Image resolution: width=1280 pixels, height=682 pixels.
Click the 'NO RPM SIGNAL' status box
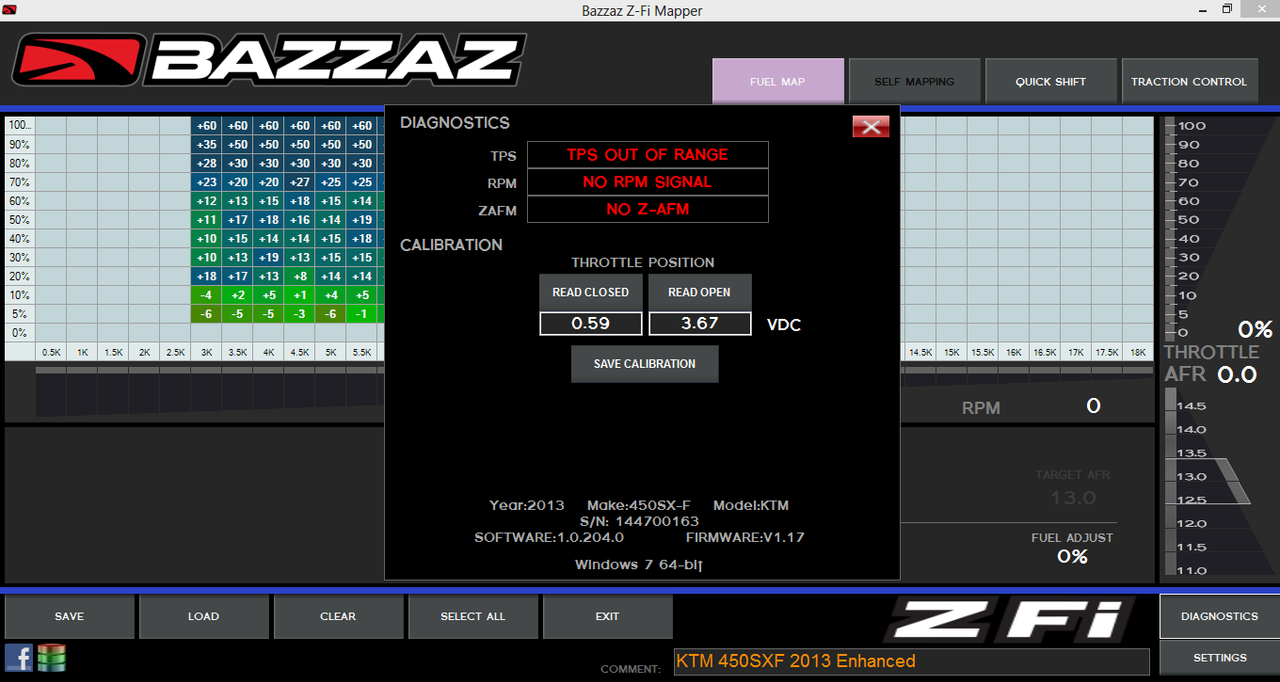click(x=648, y=182)
